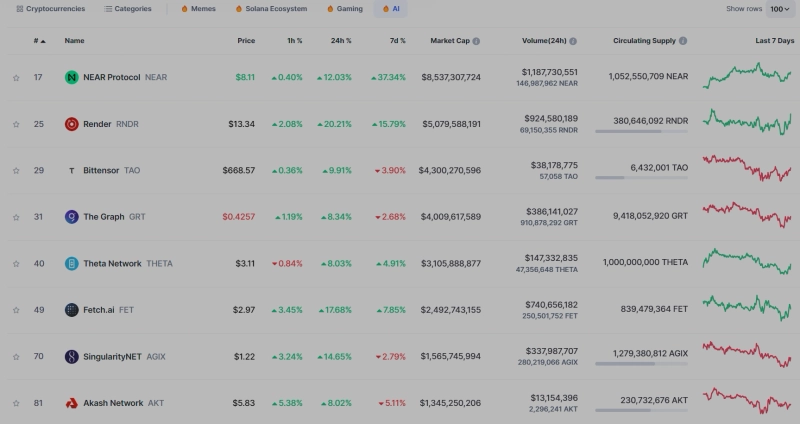Screen dimensions: 800x424
Task: Open The Graph GRT coin page
Action: pyautogui.click(x=104, y=217)
